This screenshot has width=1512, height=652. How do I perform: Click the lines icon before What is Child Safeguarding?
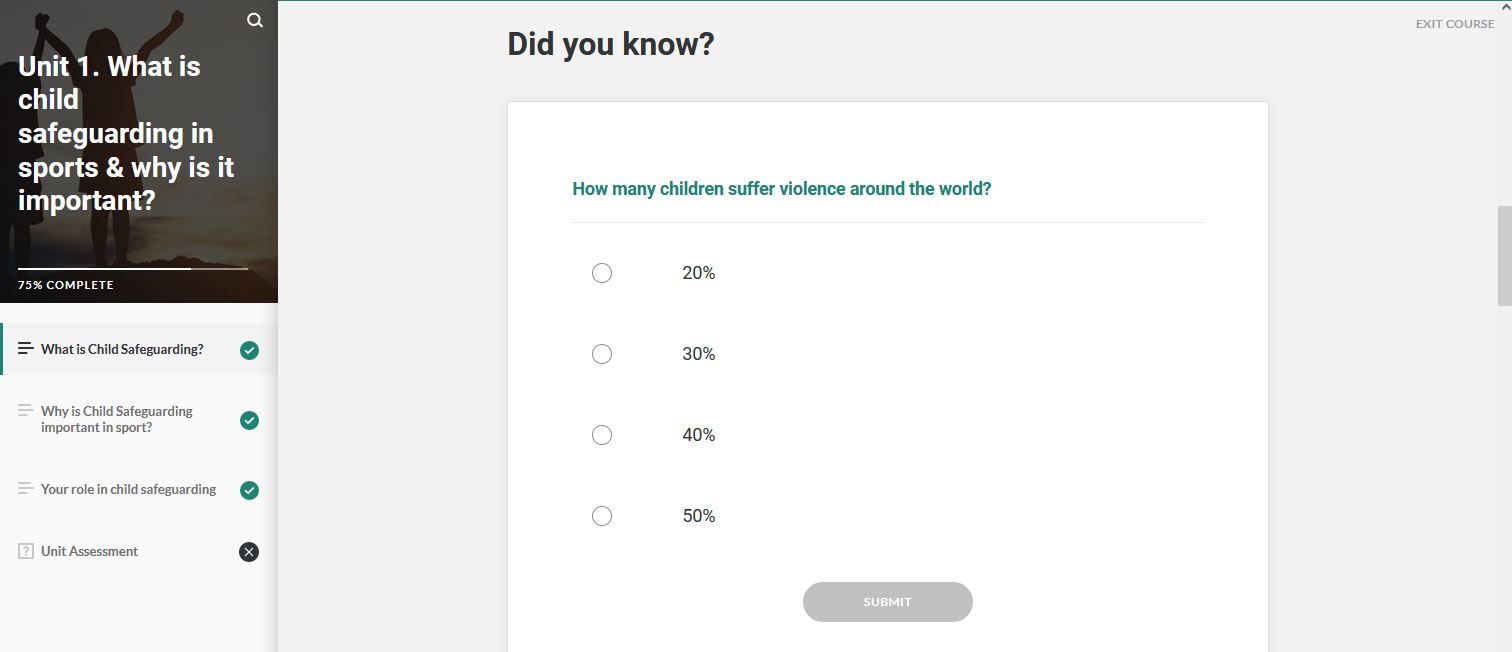click(26, 349)
